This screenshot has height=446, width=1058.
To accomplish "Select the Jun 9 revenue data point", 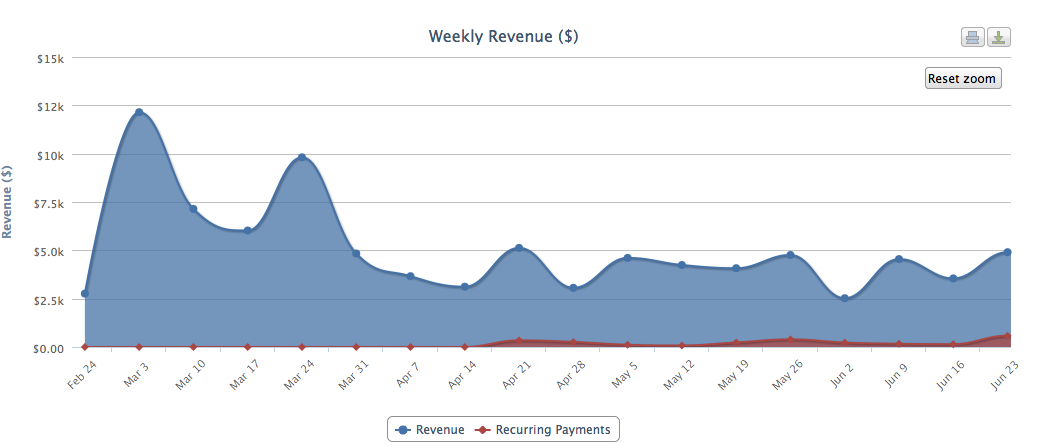I will (x=899, y=259).
